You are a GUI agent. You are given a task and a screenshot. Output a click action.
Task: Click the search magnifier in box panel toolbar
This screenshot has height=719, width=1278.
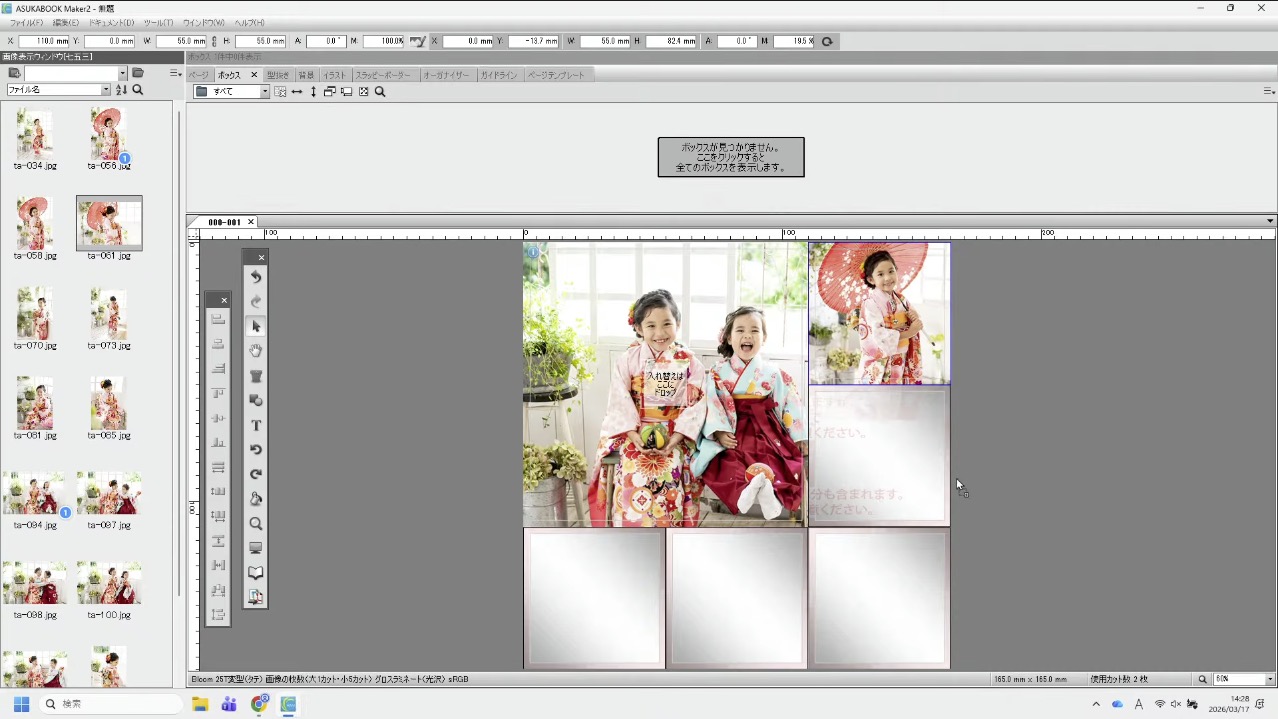point(380,92)
